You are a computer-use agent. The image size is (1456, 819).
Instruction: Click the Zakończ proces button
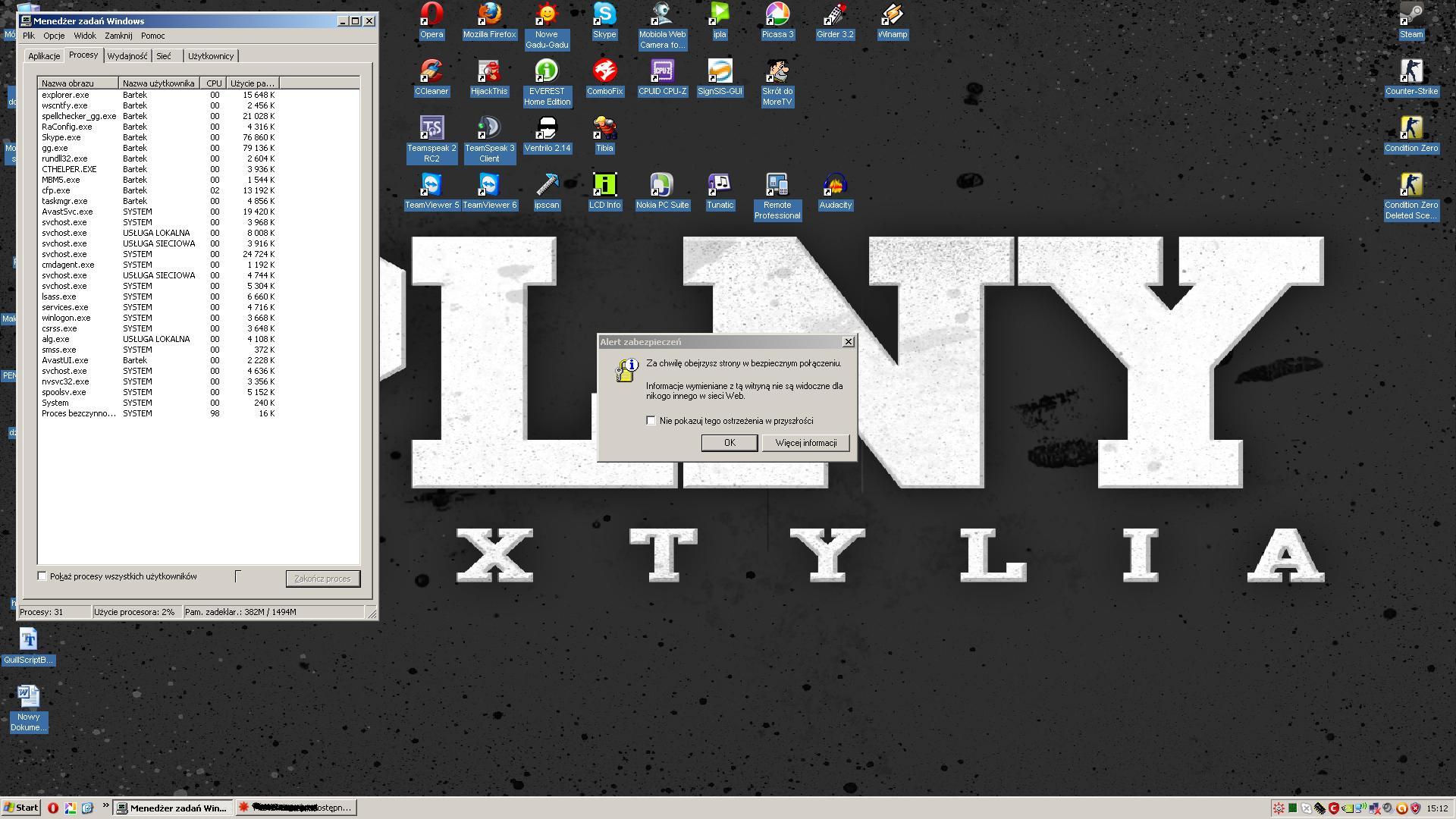[x=322, y=578]
